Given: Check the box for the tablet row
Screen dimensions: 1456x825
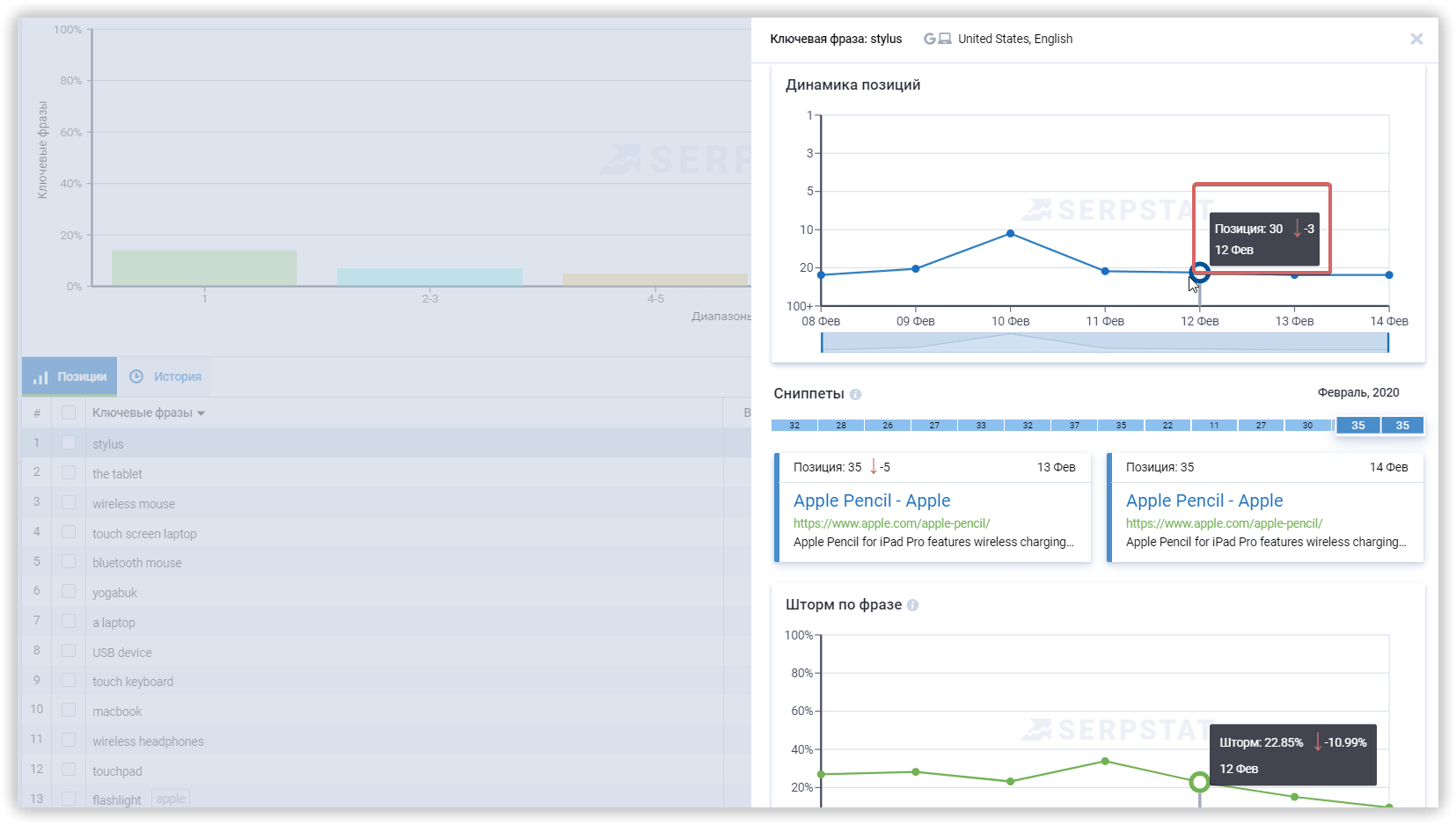Looking at the screenshot, I should pos(69,472).
